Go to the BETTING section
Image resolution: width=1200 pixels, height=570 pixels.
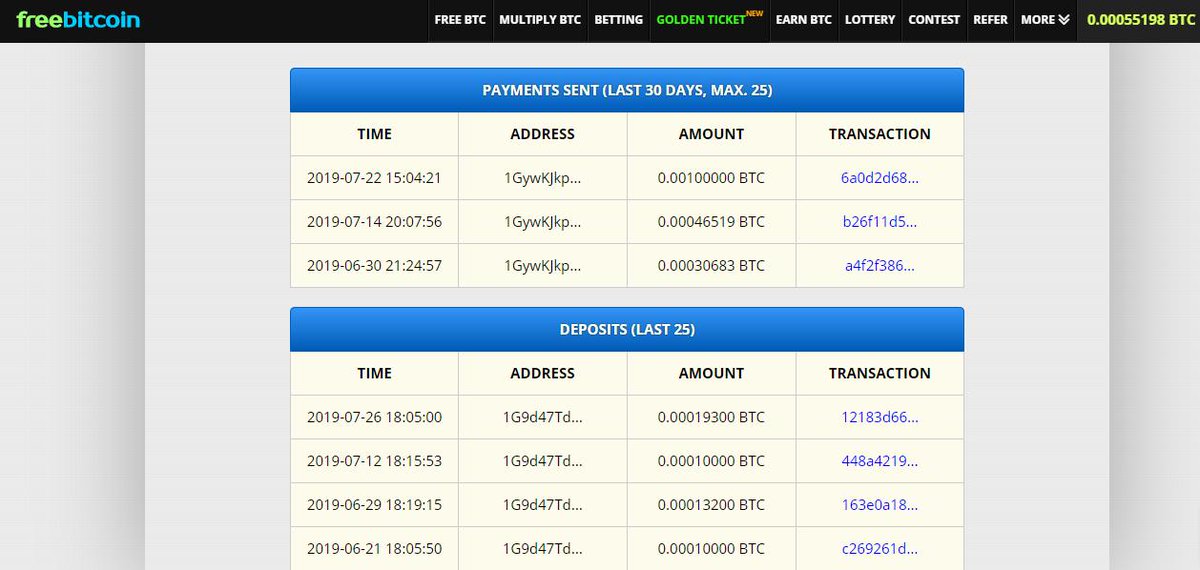tap(618, 20)
